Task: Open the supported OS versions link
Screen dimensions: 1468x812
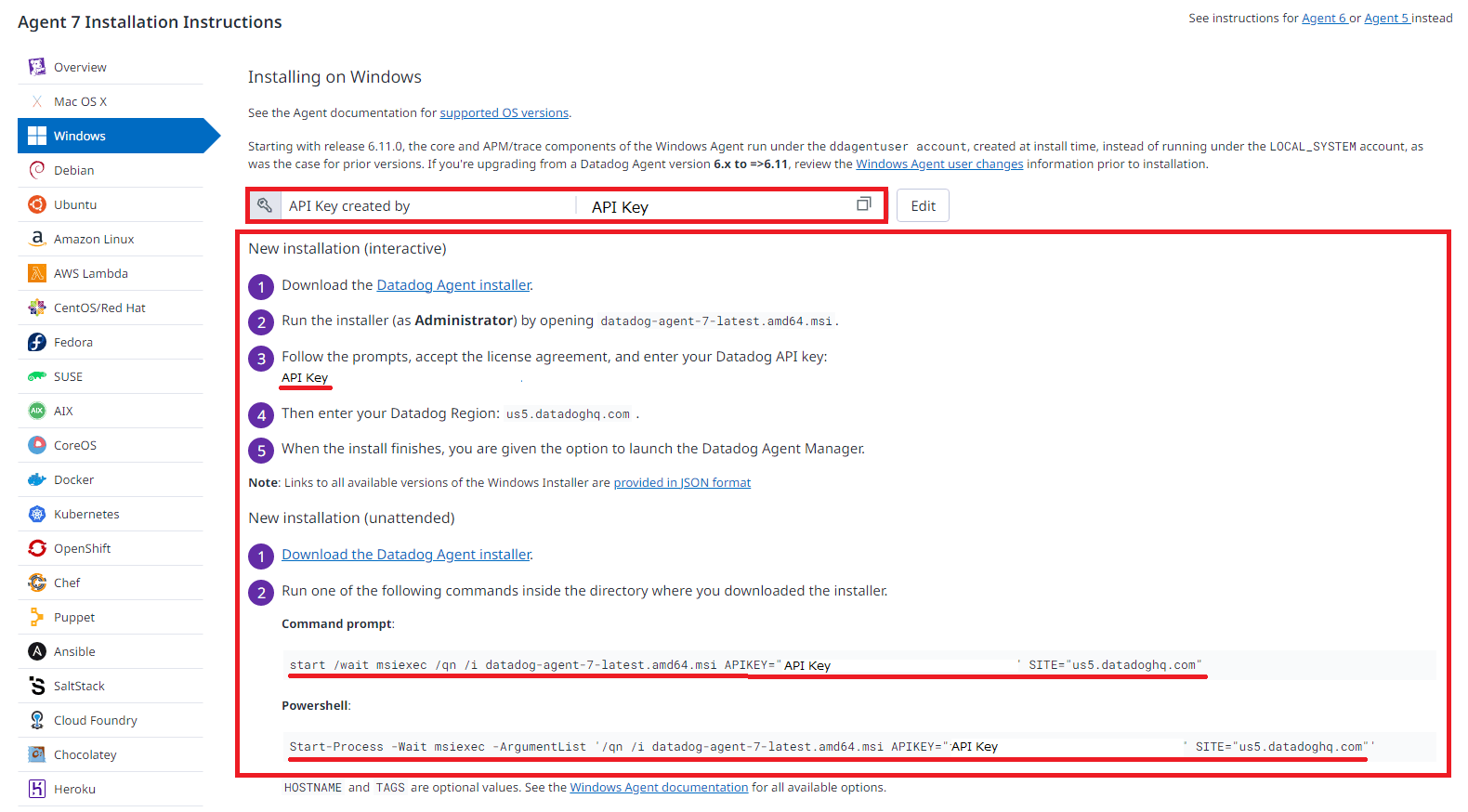Action: 505,113
